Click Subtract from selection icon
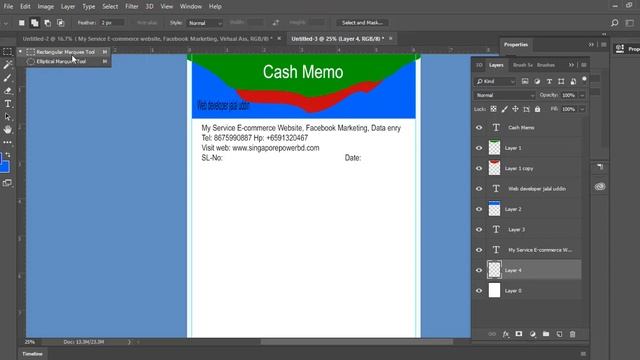Viewport: 640px width, 360px height. click(x=48, y=23)
